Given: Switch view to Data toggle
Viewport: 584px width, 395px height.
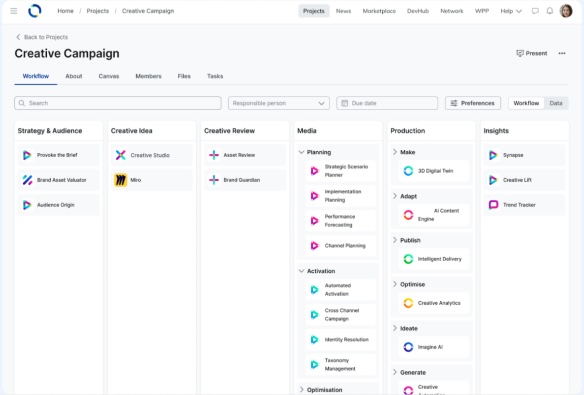Looking at the screenshot, I should coord(556,103).
